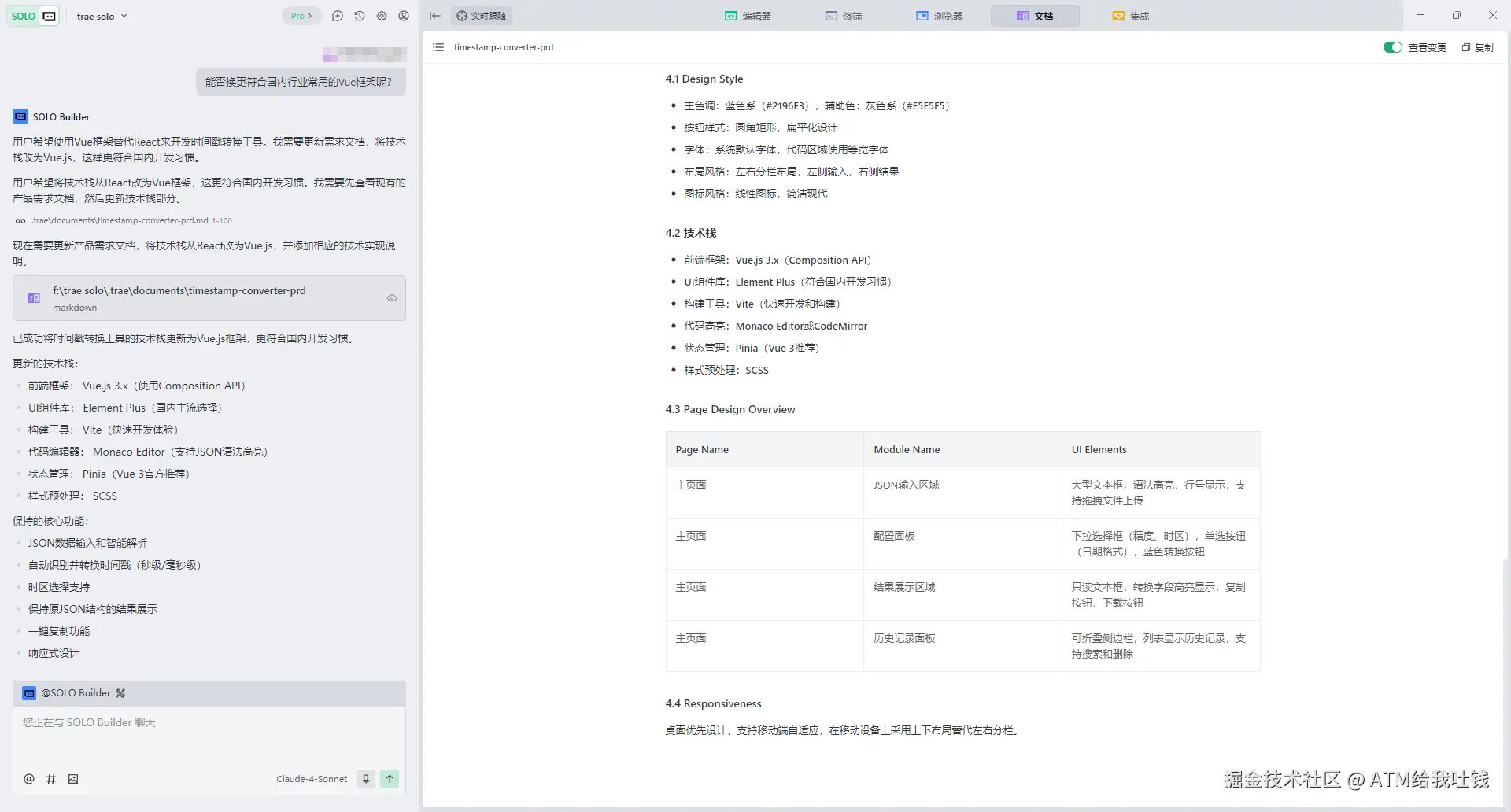Open the trae solo project dropdown

(102, 16)
